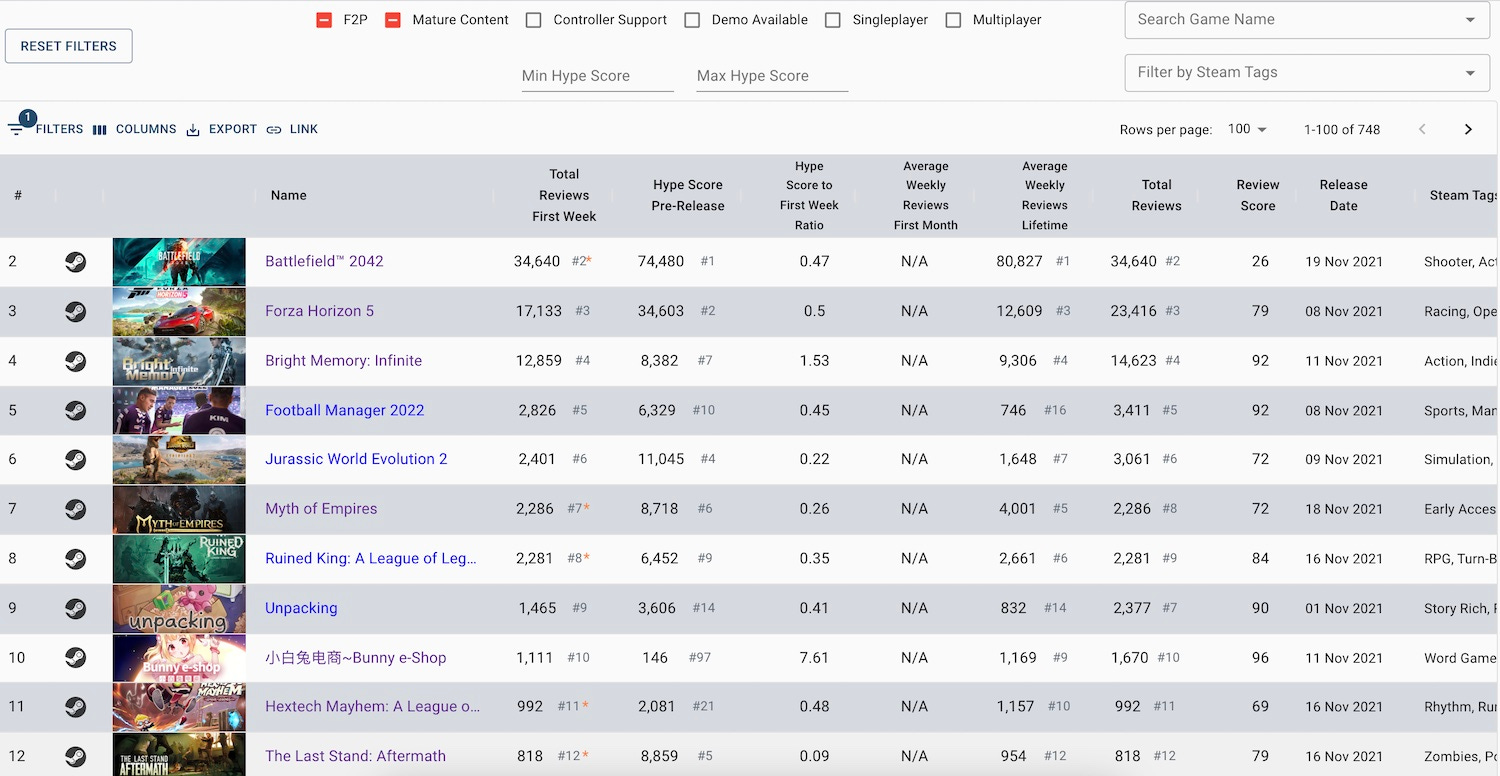Click release date 19 Nov 2021
The image size is (1500, 776).
tap(1344, 262)
